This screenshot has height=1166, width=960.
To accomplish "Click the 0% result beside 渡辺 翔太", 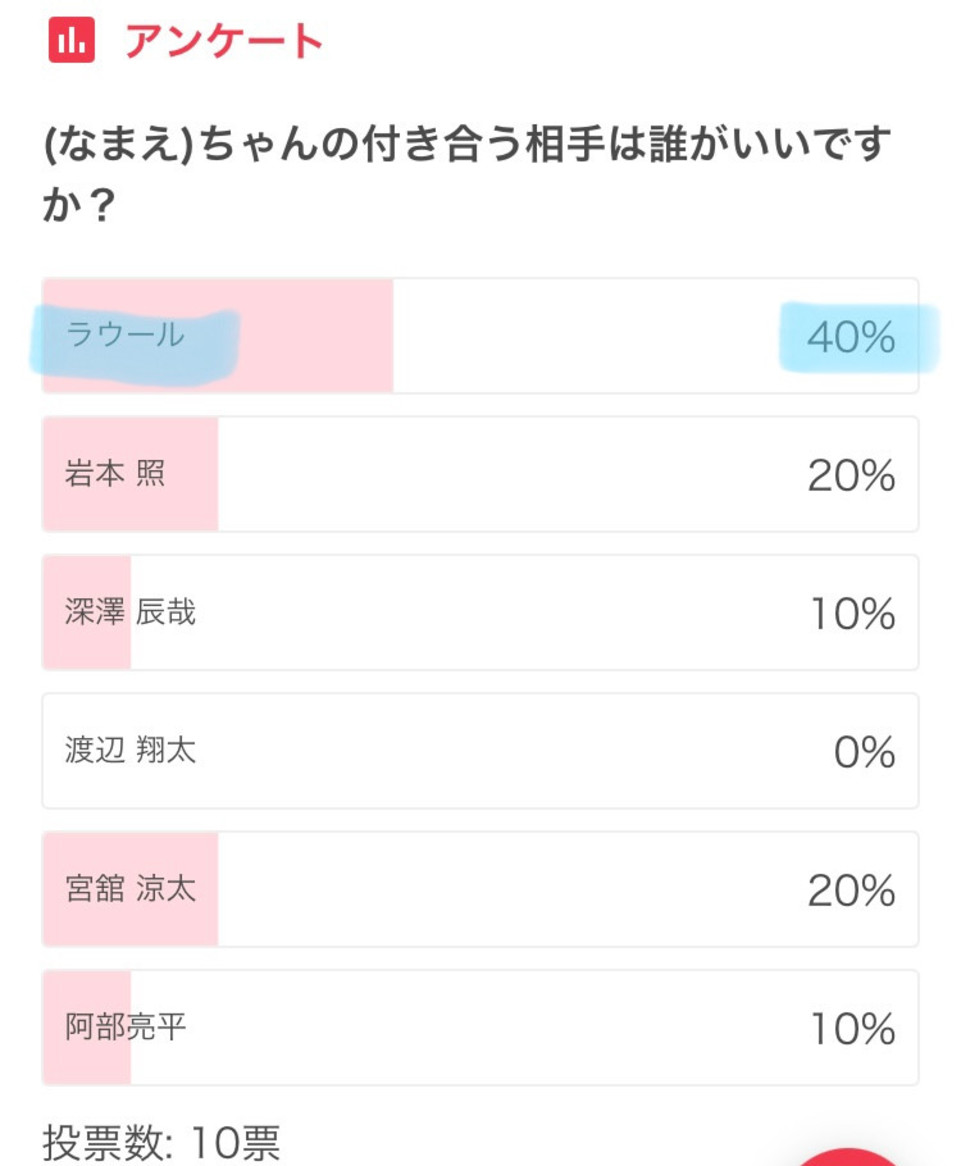I will pos(864,752).
